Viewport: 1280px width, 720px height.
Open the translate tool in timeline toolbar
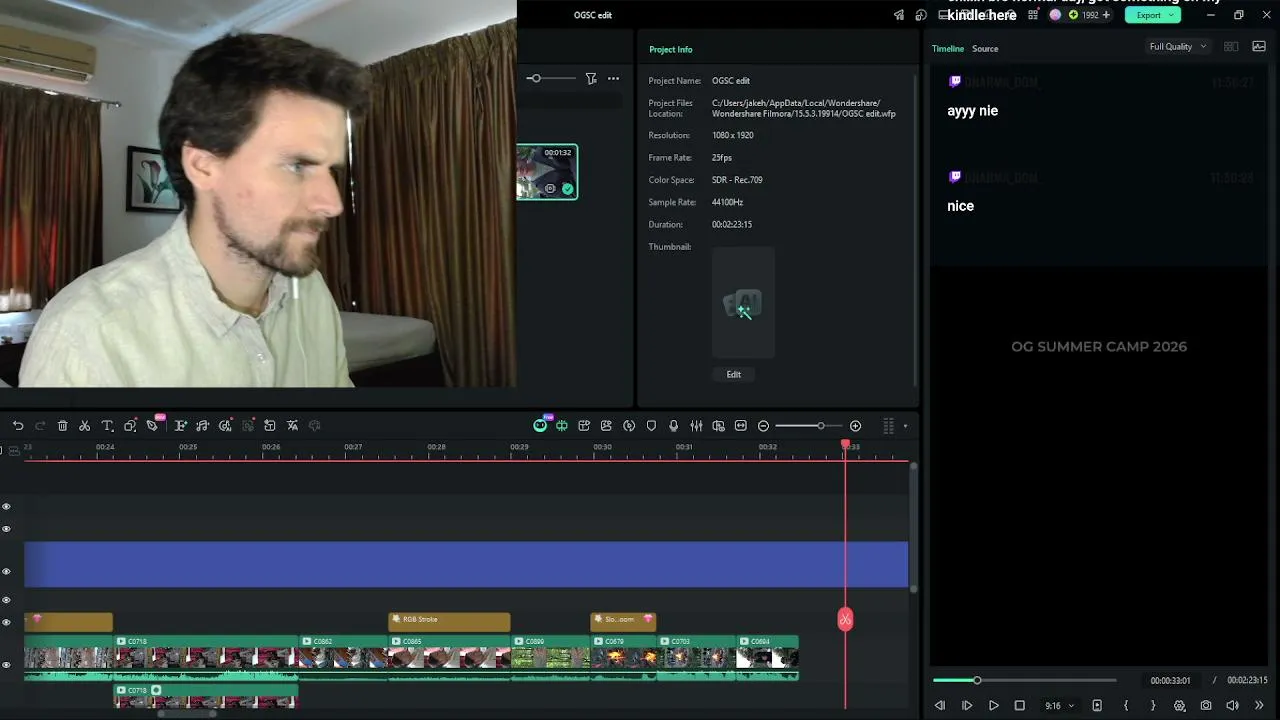293,426
